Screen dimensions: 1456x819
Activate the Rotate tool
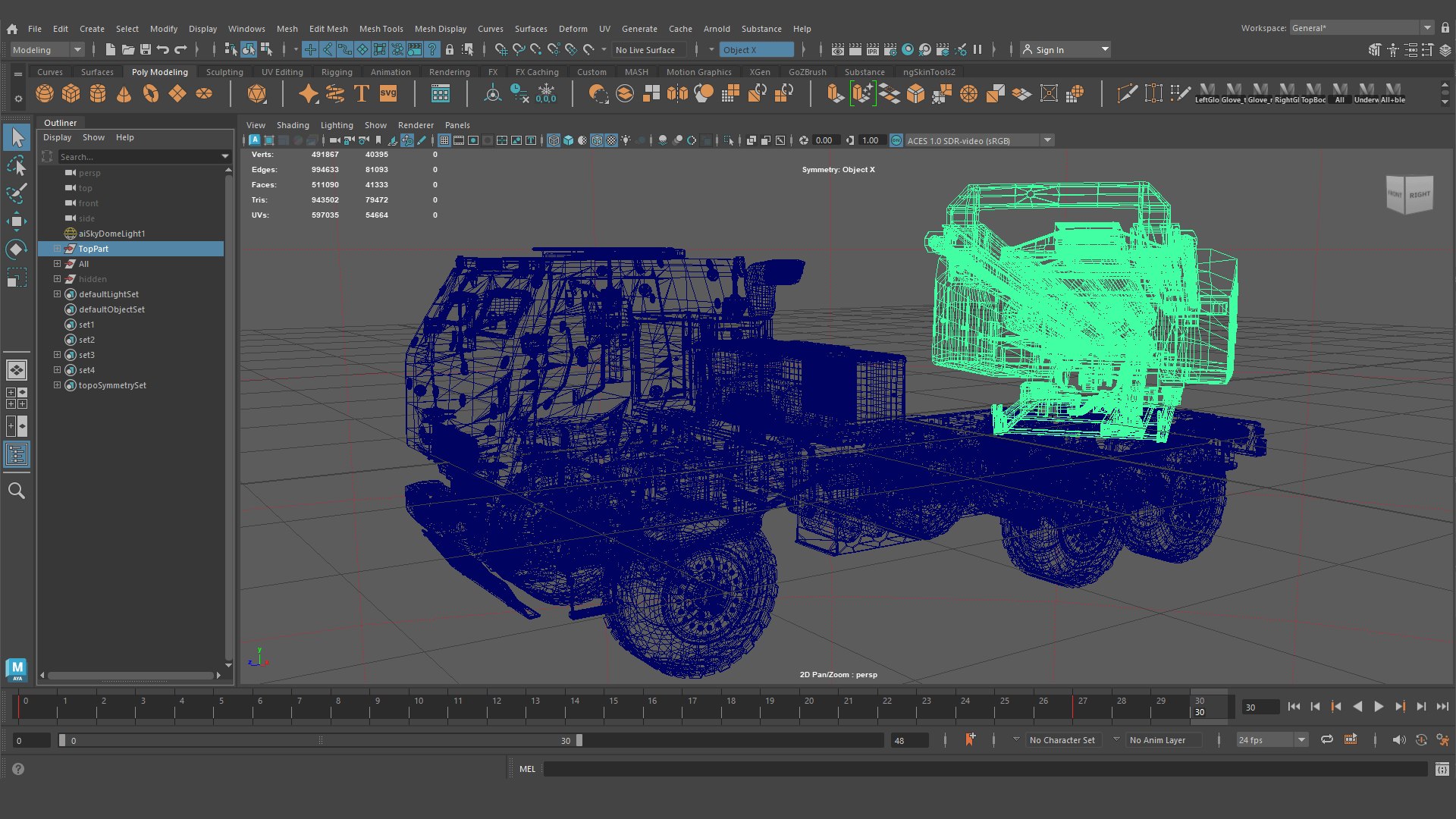click(x=17, y=249)
